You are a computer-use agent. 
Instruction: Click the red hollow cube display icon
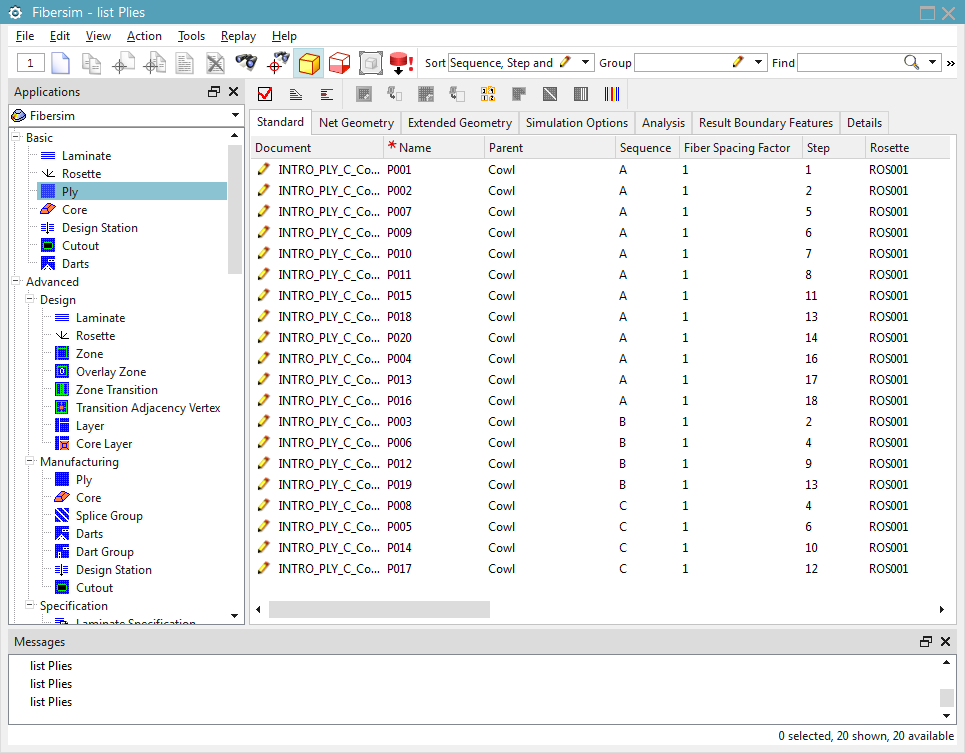pos(338,62)
